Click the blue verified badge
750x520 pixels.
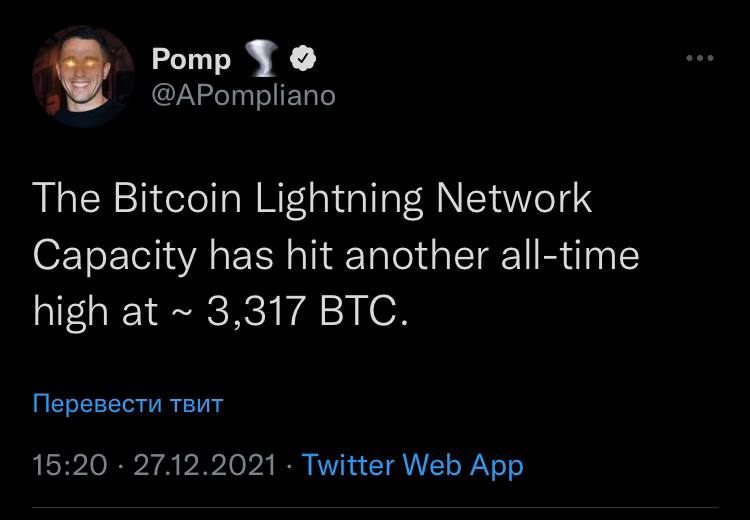(x=303, y=61)
